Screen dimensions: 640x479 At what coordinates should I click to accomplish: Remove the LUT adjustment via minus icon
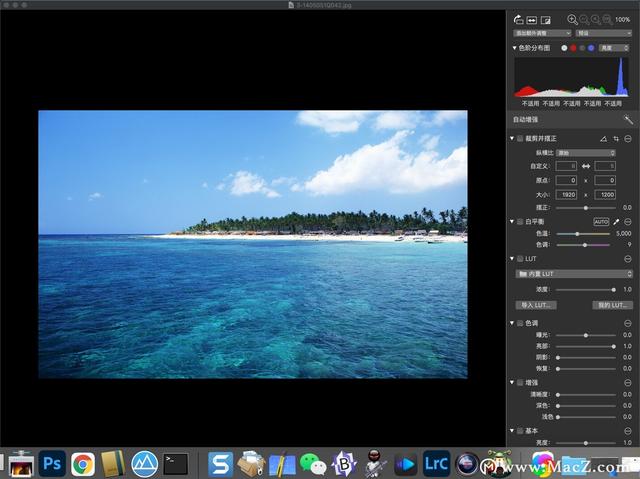[628, 259]
